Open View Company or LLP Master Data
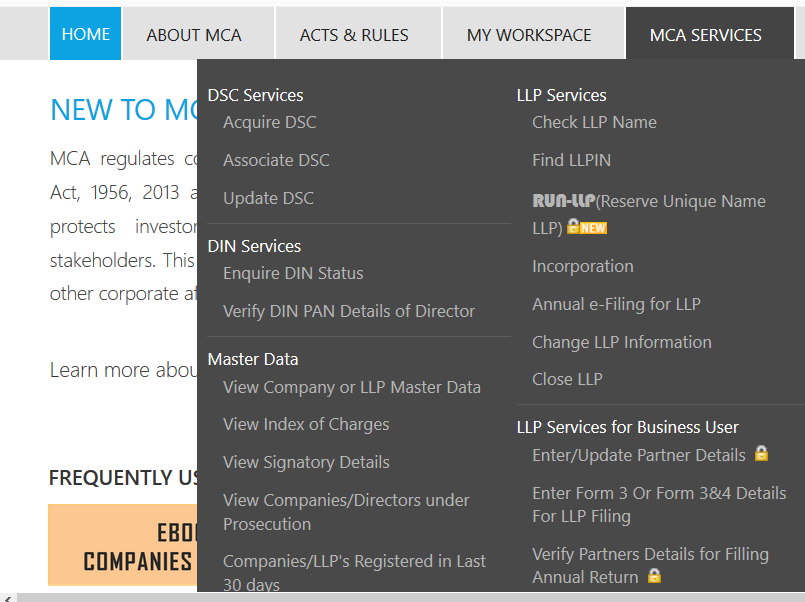 click(x=352, y=387)
